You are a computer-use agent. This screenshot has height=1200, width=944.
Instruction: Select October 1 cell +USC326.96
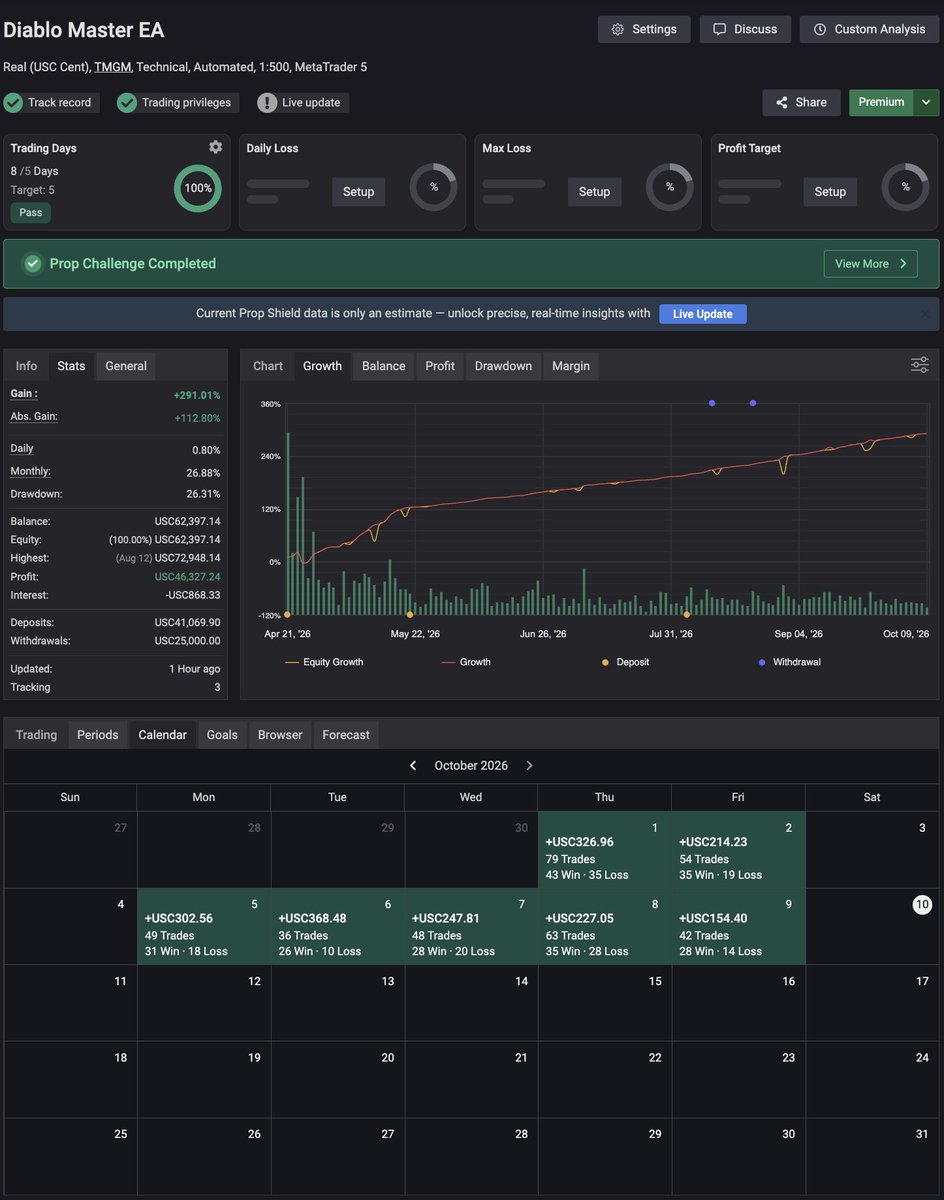coord(604,850)
